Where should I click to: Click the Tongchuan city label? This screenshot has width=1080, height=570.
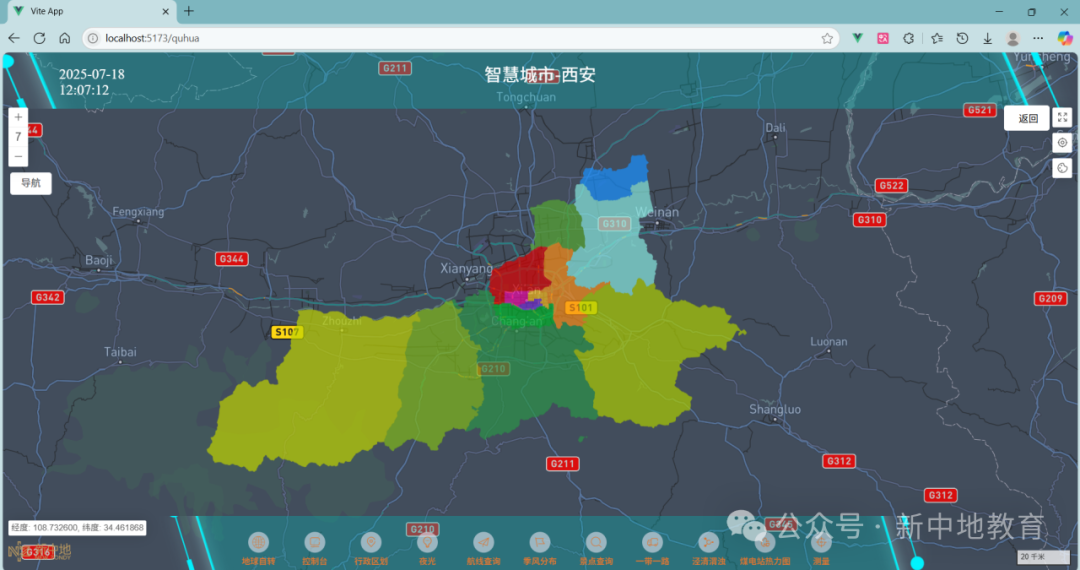526,97
